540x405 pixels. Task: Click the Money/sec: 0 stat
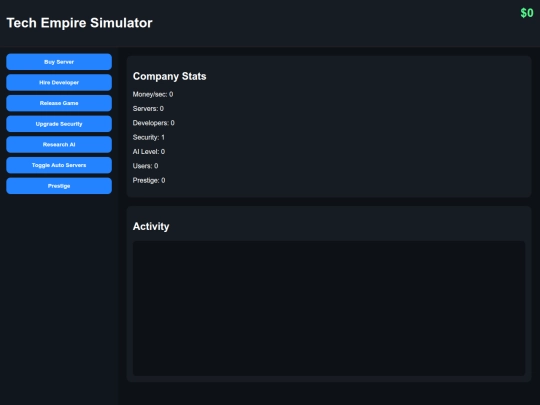[x=153, y=94]
